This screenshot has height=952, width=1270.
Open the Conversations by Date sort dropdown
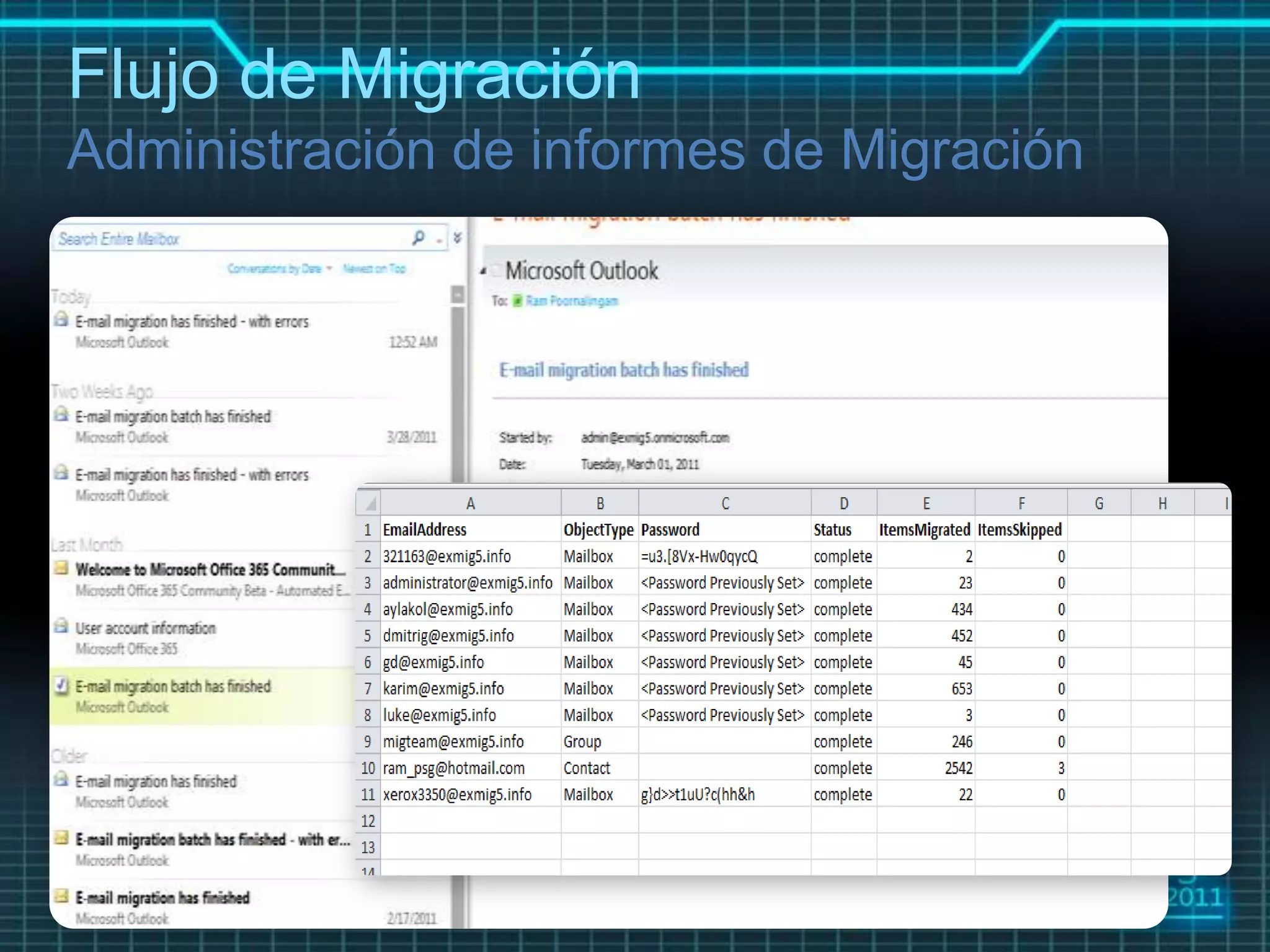tap(280, 268)
